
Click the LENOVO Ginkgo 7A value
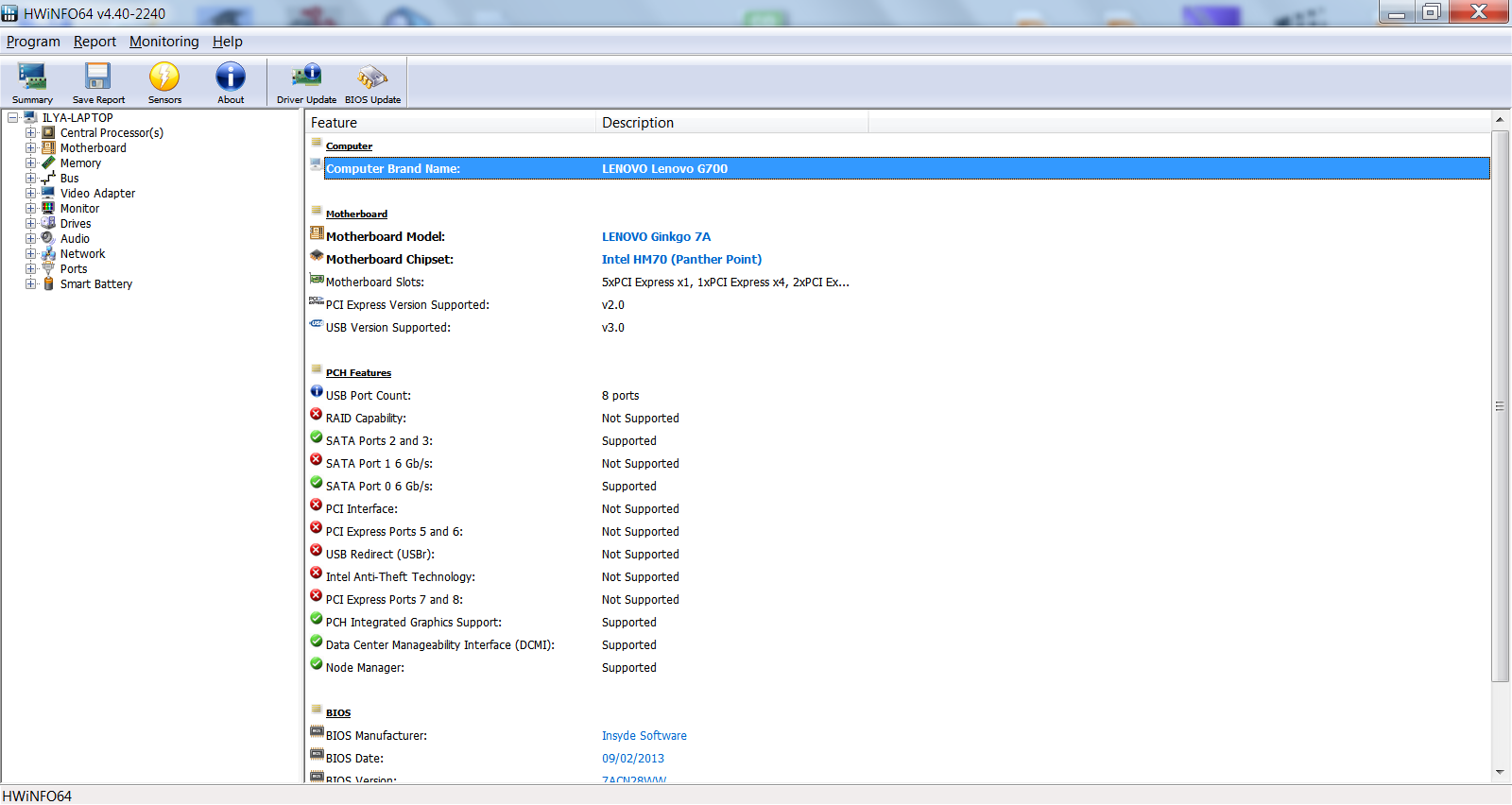pyautogui.click(x=656, y=237)
